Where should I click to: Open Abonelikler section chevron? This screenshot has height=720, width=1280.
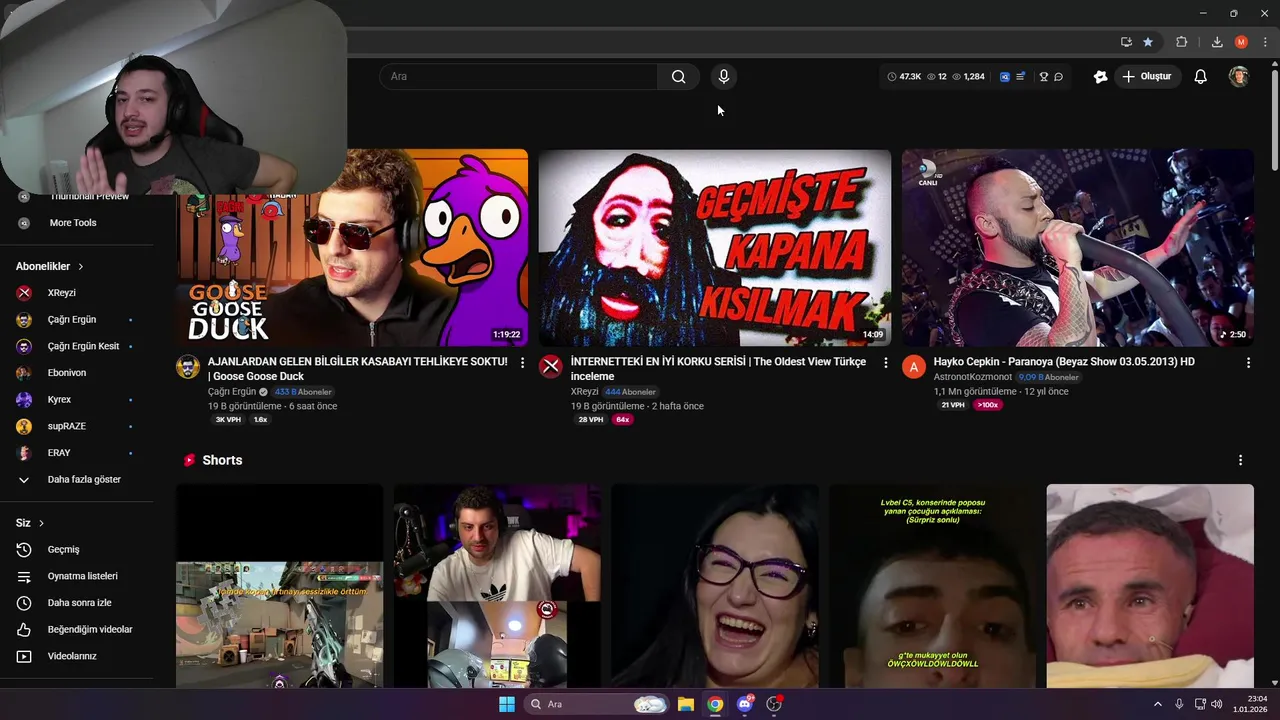(x=81, y=267)
